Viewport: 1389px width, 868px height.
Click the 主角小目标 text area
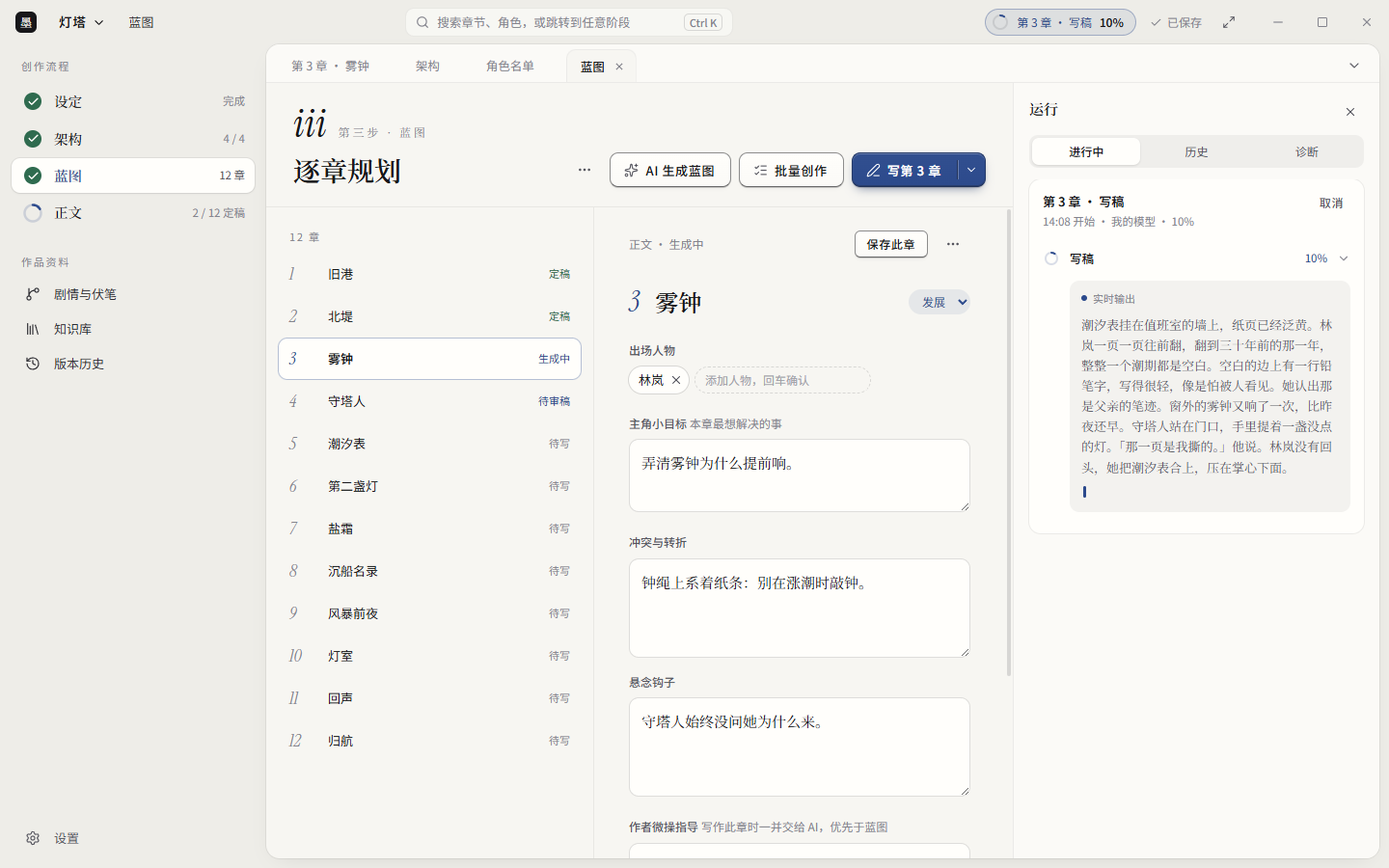coord(800,475)
